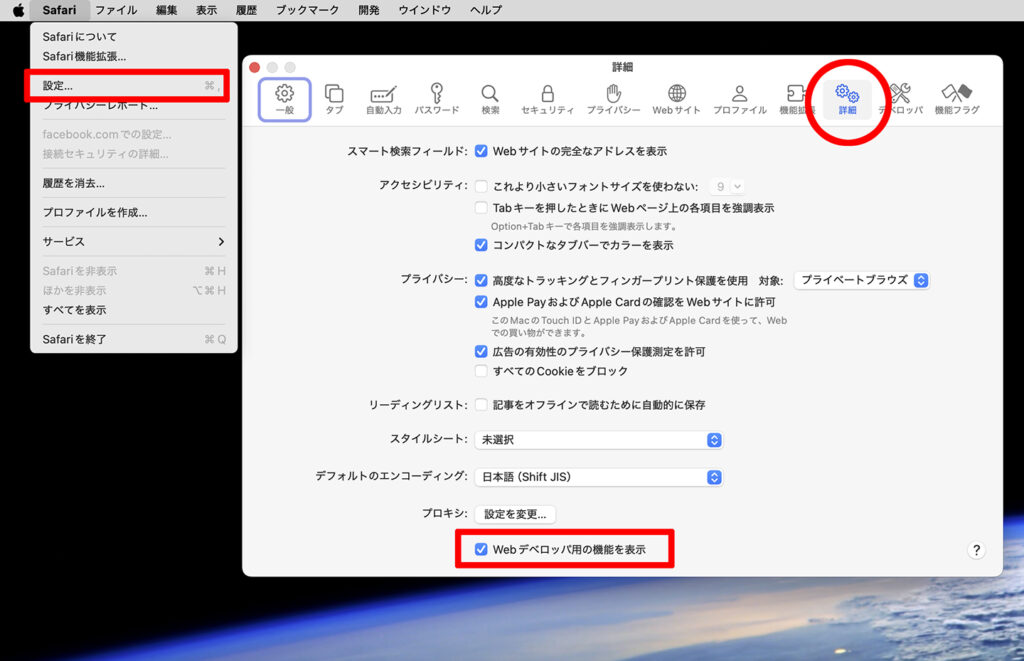This screenshot has height=661, width=1024.
Task: Open the Passwords (パスワード) pane
Action: [x=437, y=99]
